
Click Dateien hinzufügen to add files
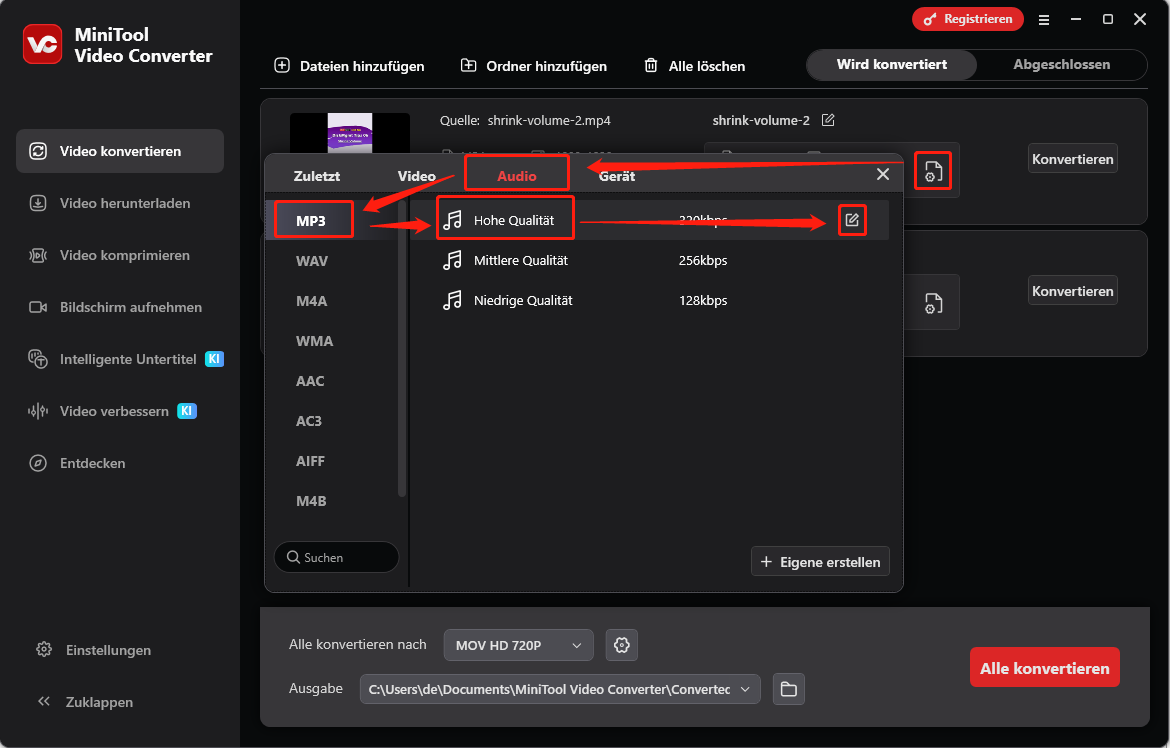click(x=349, y=66)
